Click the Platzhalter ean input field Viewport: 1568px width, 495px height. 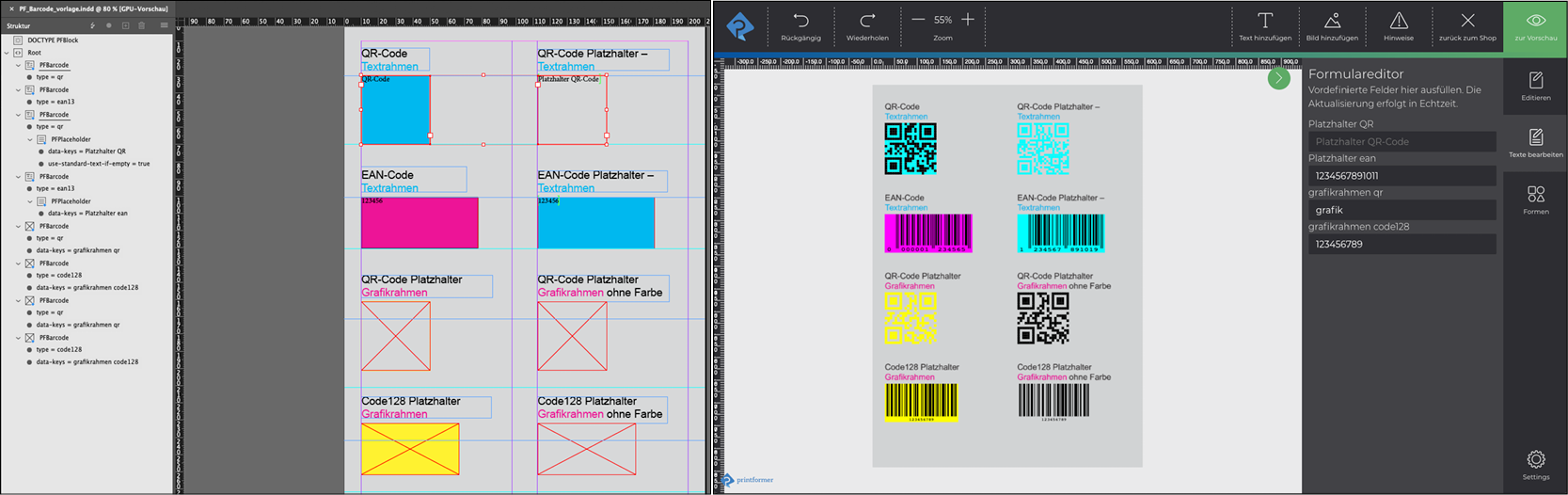tap(1402, 176)
